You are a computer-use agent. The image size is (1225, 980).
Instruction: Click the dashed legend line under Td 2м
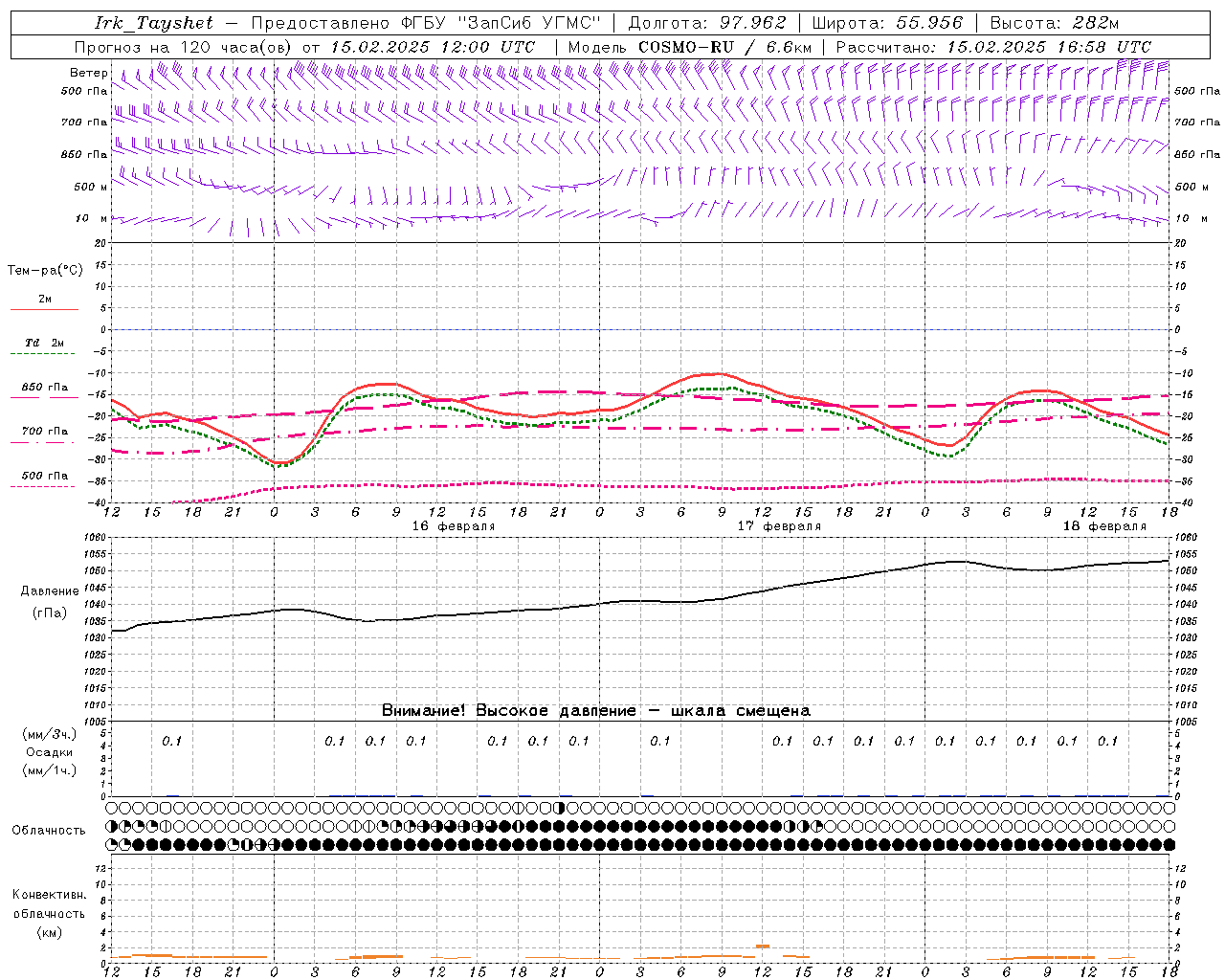tap(44, 354)
